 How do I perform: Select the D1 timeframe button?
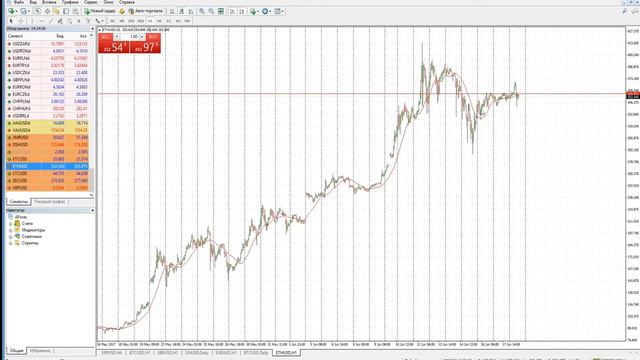[169, 21]
